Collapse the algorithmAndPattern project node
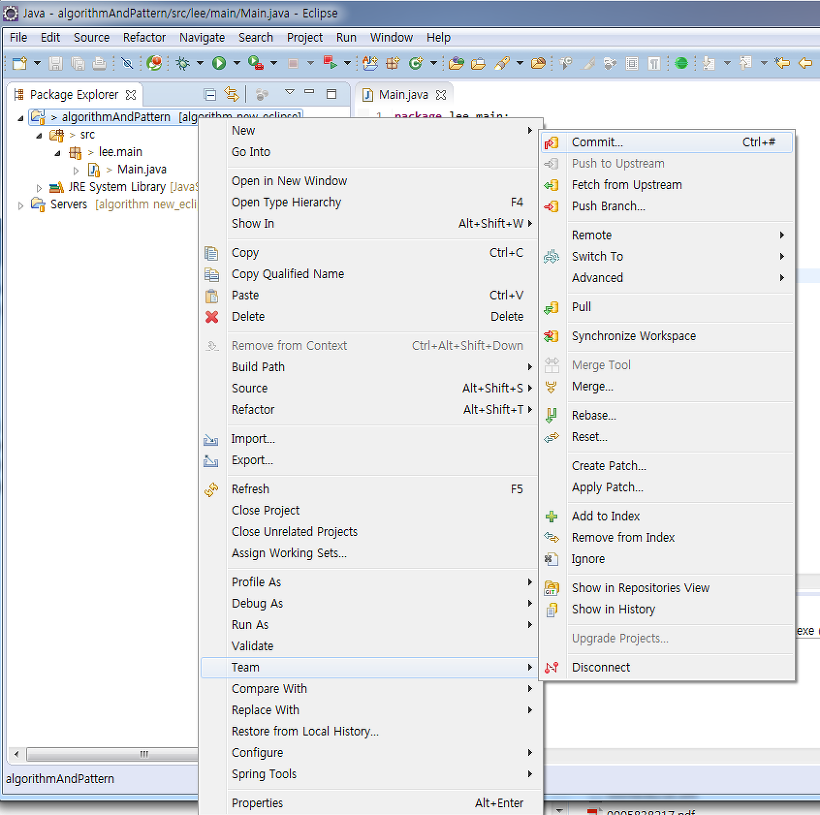 (20, 118)
